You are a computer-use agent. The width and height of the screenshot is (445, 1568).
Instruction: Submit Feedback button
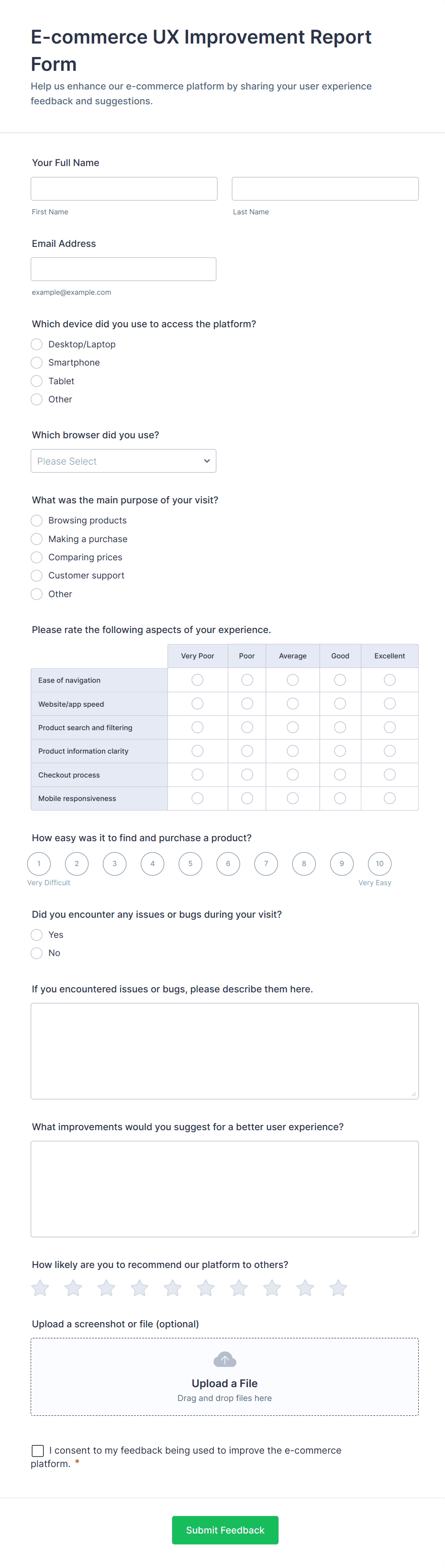pos(224,1530)
